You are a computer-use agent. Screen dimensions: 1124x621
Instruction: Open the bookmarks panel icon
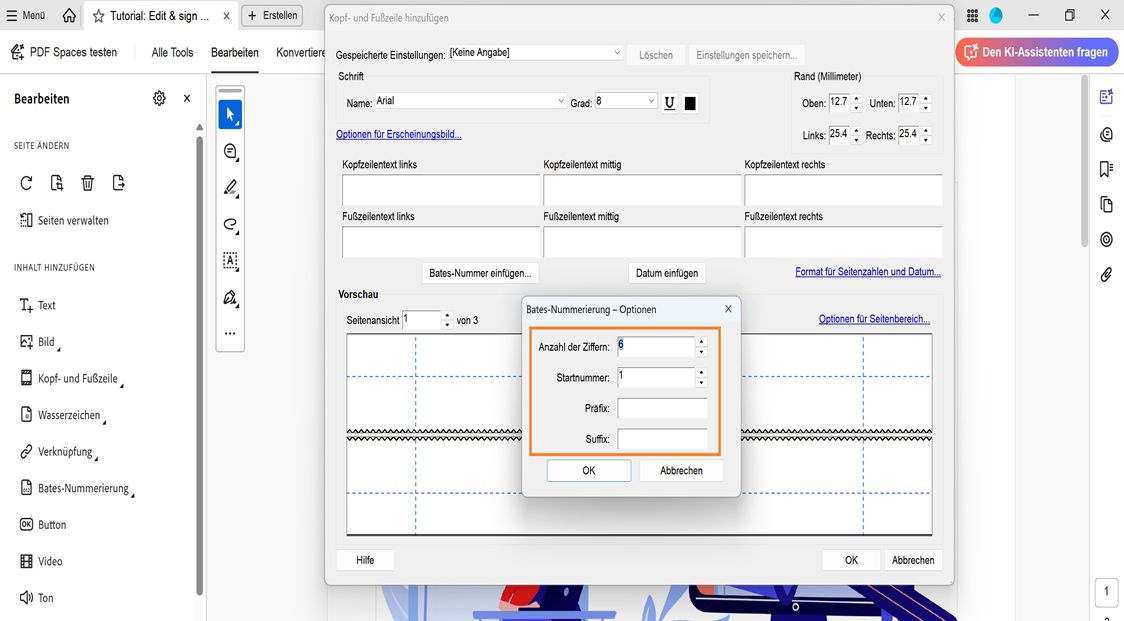(x=1106, y=169)
